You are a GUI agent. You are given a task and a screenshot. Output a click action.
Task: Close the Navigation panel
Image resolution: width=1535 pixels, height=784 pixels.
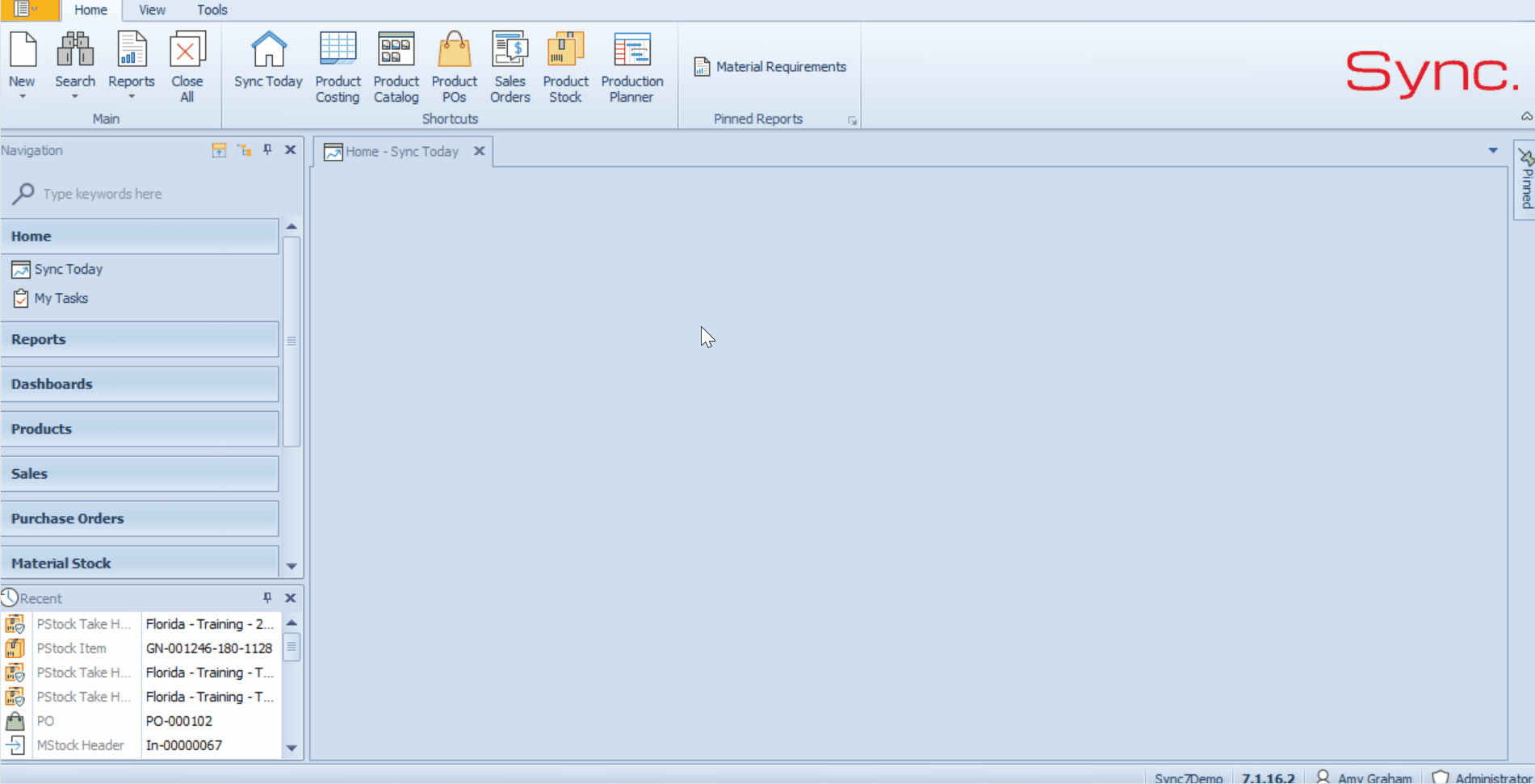tap(291, 150)
